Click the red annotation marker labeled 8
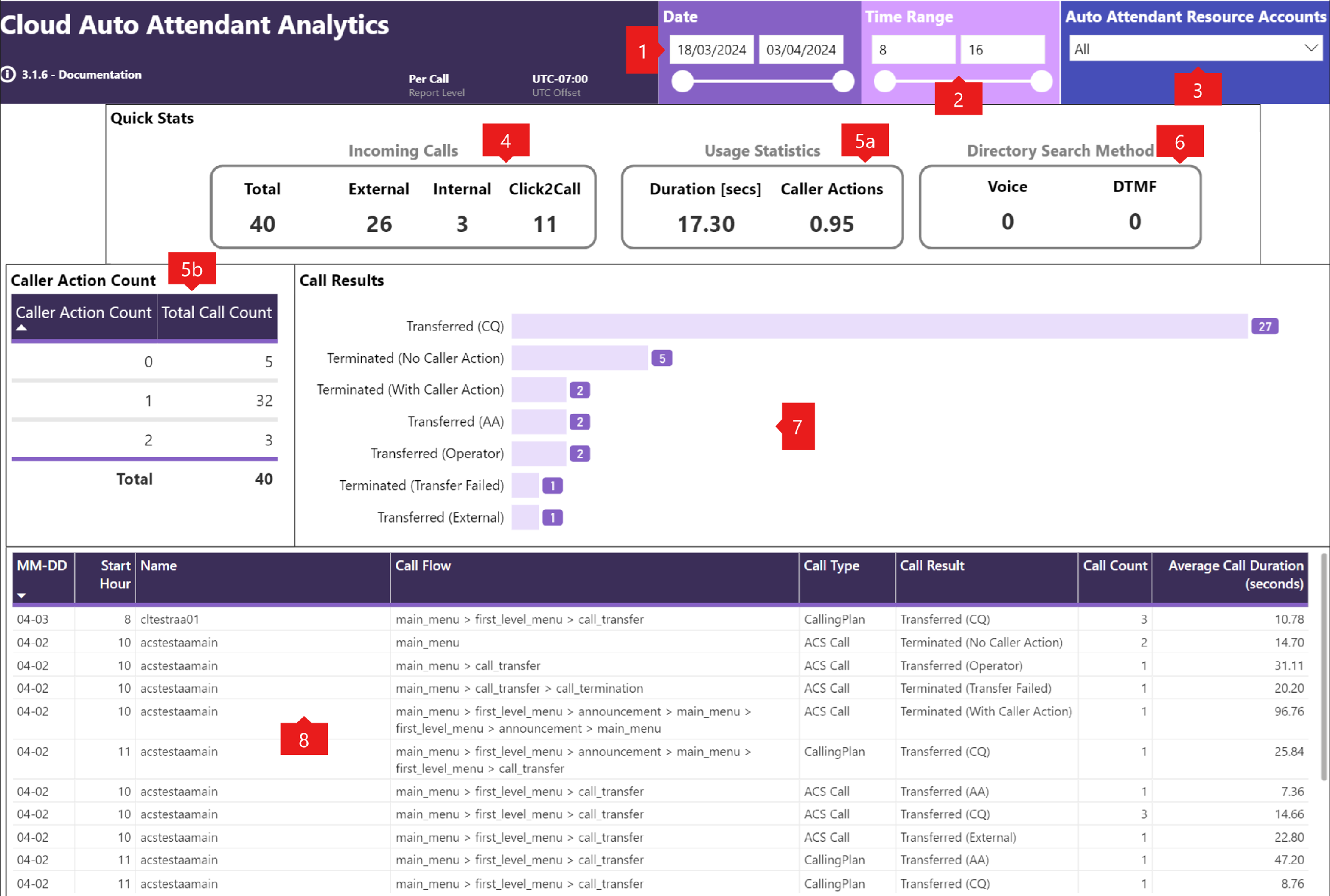The width and height of the screenshot is (1330, 896). (304, 739)
